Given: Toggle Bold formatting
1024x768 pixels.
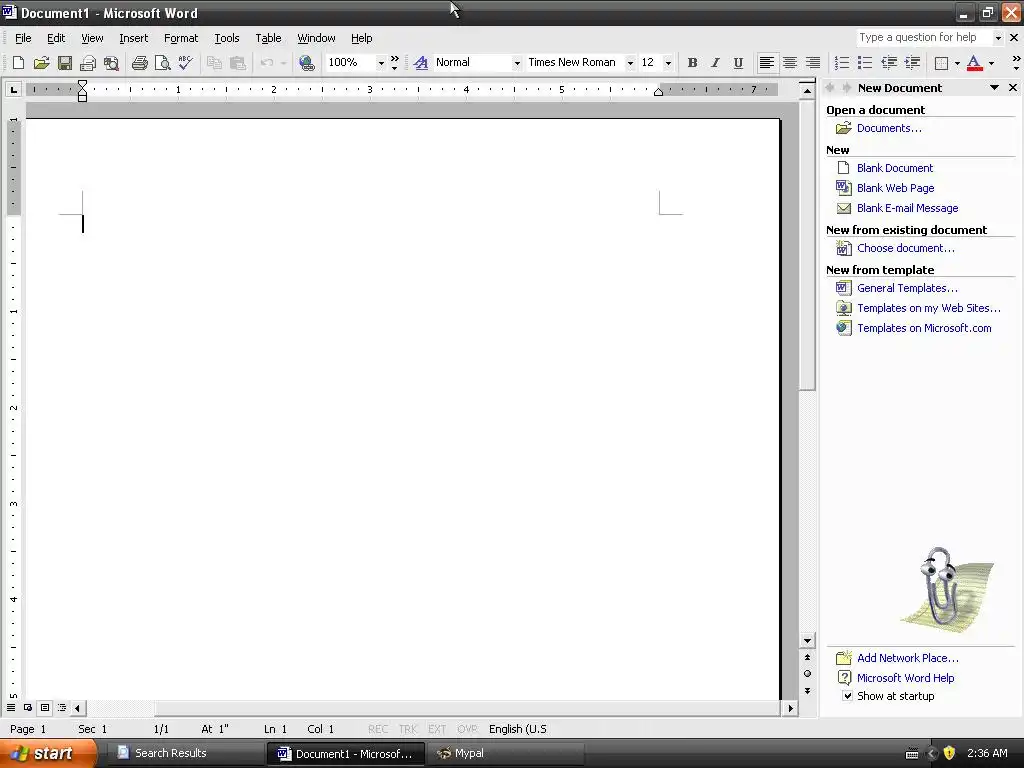Looking at the screenshot, I should coord(692,63).
